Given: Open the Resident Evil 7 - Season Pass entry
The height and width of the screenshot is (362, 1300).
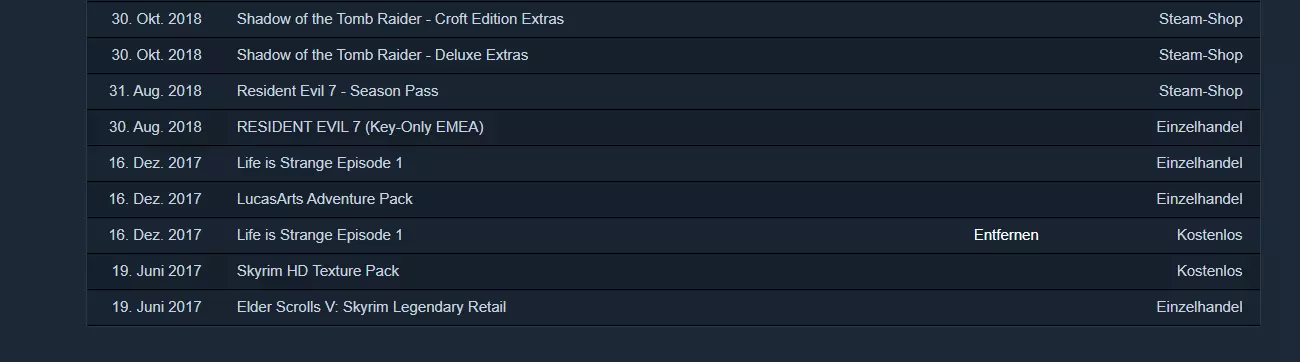Looking at the screenshot, I should [337, 91].
